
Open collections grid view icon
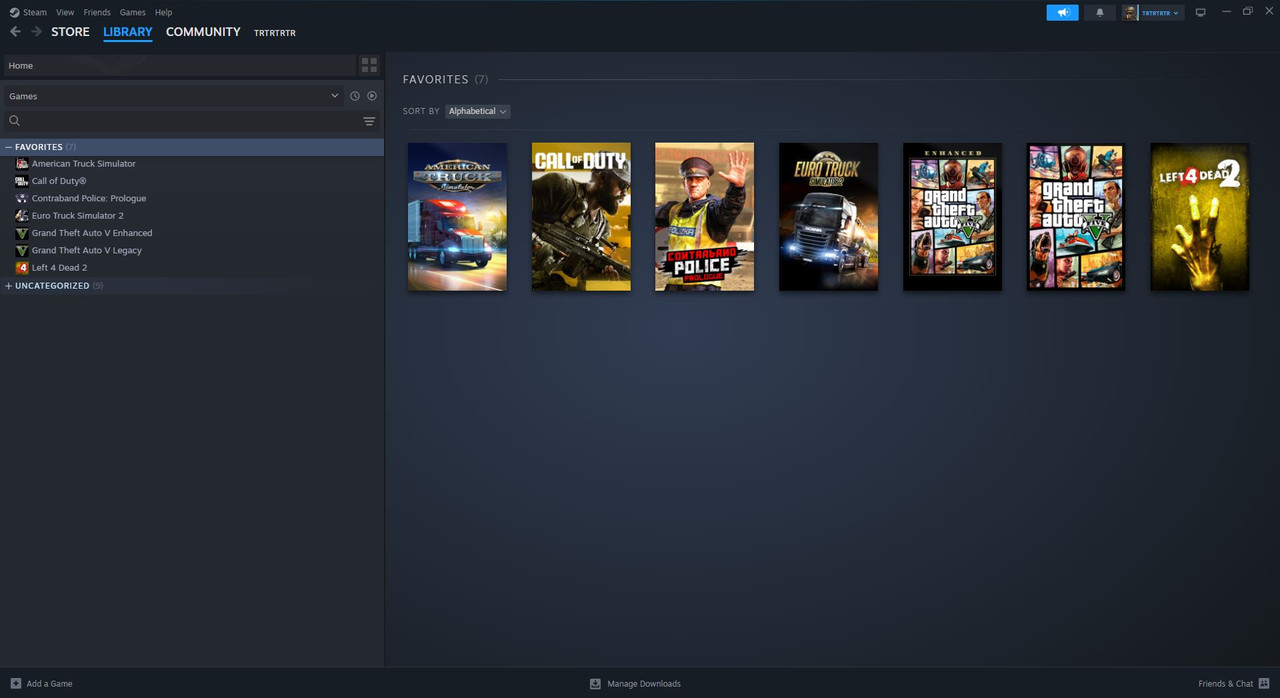369,65
